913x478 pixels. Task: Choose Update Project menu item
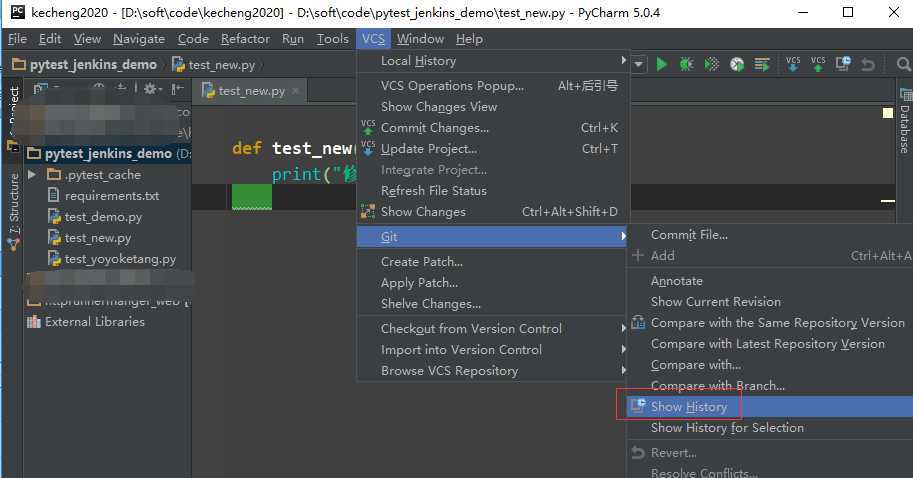(493, 148)
